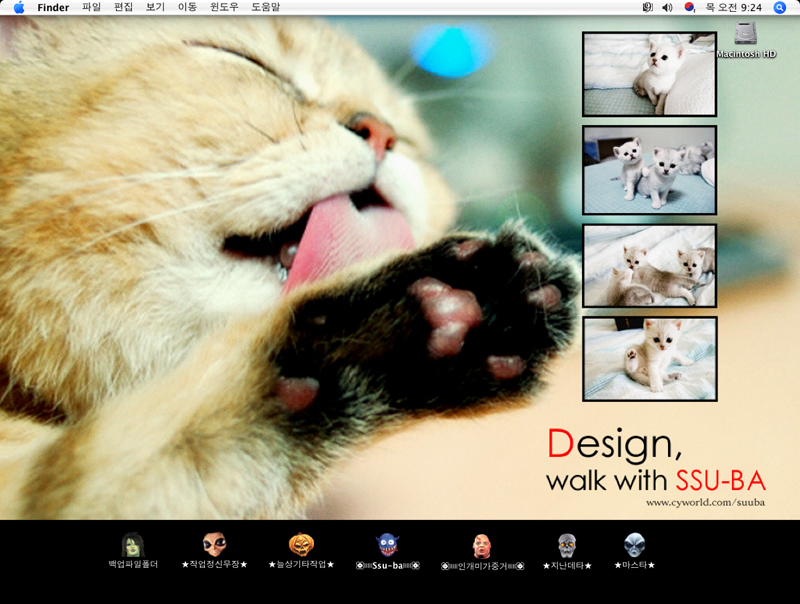This screenshot has width=800, height=604.
Task: Click the volume speaker icon
Action: pyautogui.click(x=667, y=7)
